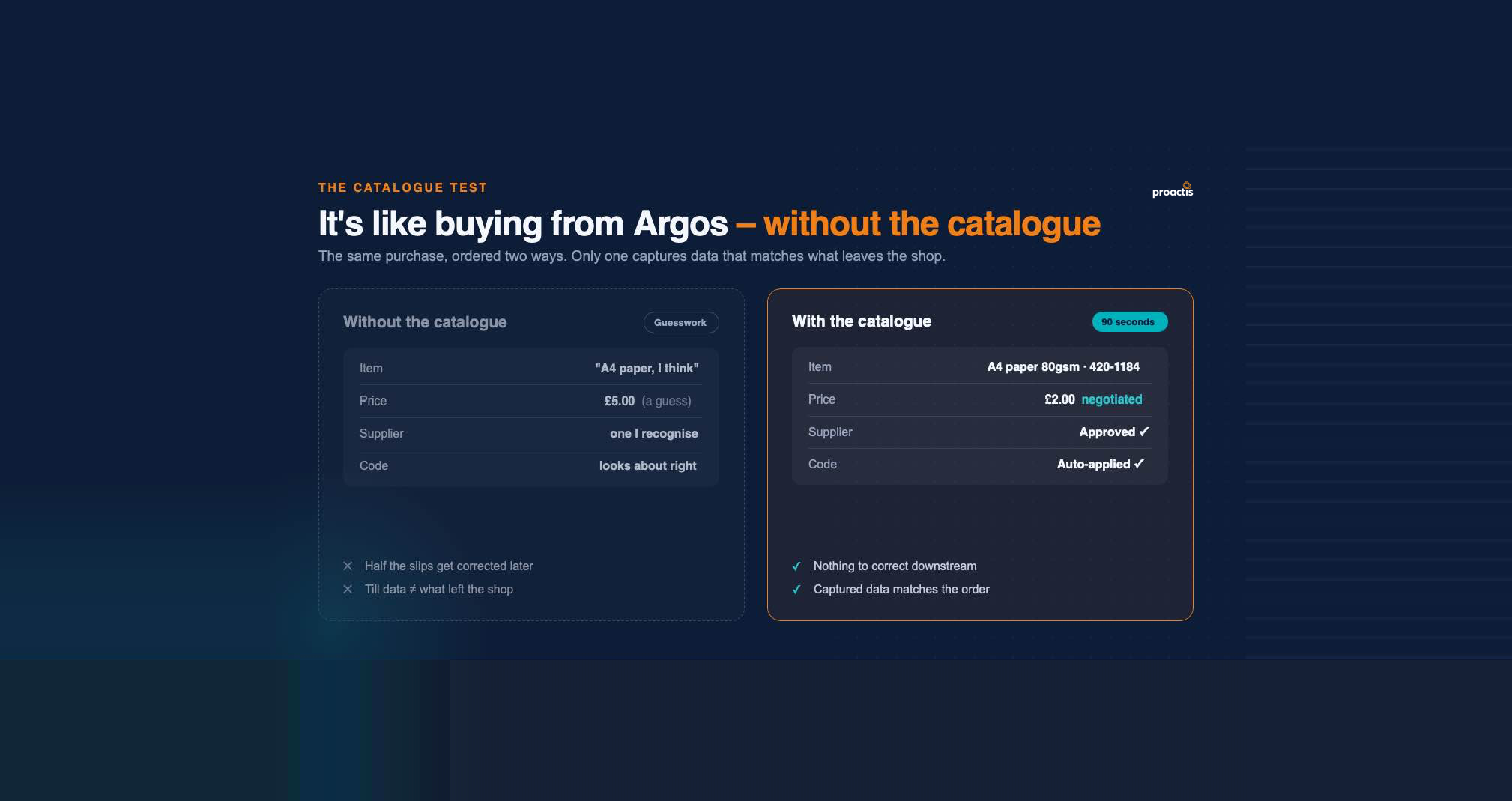Click the 'one I recognise' supplier value
Image resolution: width=1512 pixels, height=801 pixels.
pos(653,433)
